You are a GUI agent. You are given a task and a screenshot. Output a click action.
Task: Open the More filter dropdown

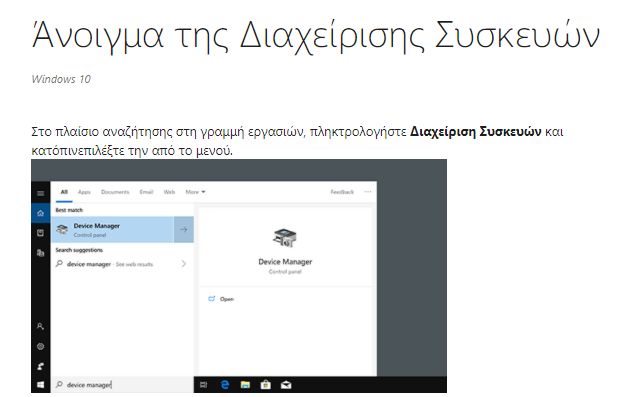(x=195, y=192)
